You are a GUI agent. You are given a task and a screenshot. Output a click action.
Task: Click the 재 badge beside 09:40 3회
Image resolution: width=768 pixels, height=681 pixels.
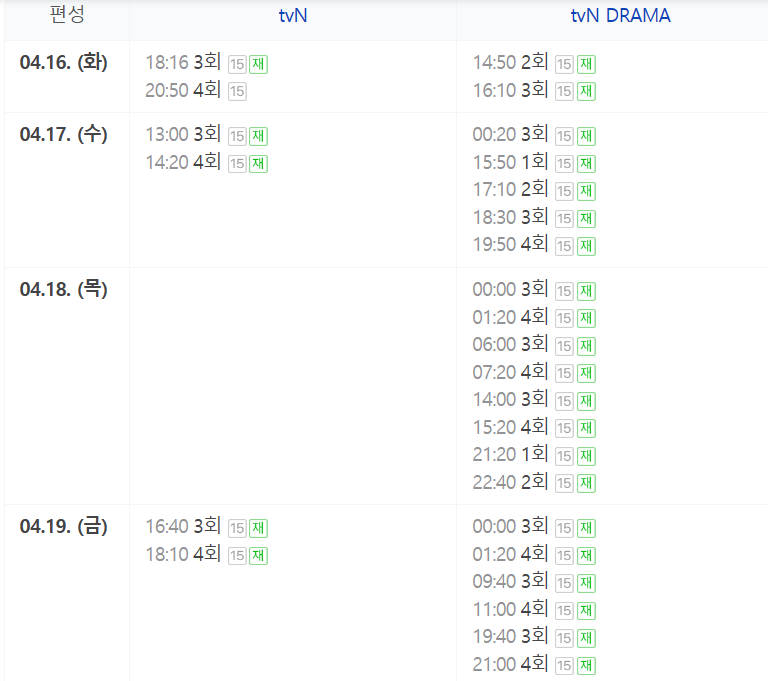point(586,584)
